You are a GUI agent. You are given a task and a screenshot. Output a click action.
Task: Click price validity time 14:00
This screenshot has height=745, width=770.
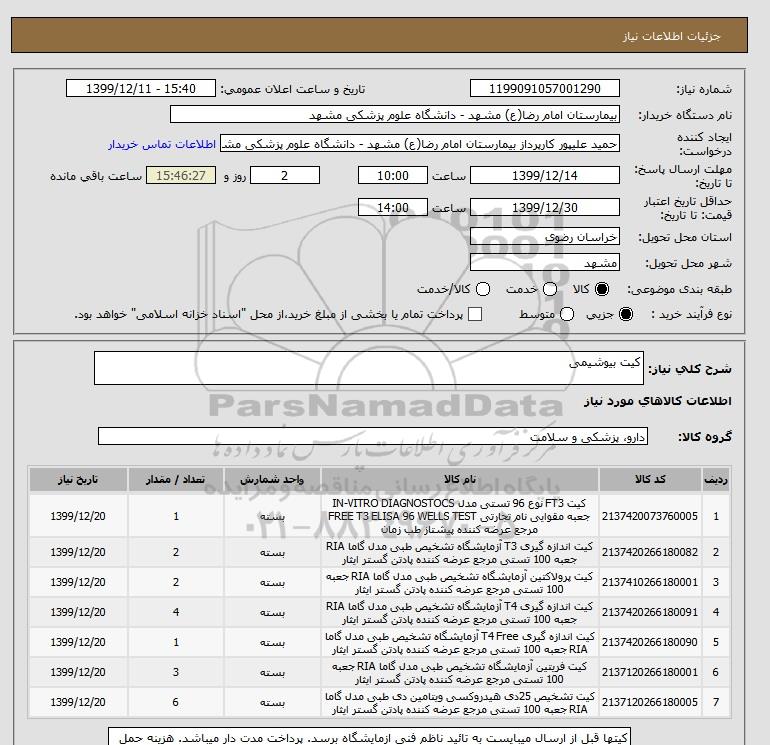[393, 207]
